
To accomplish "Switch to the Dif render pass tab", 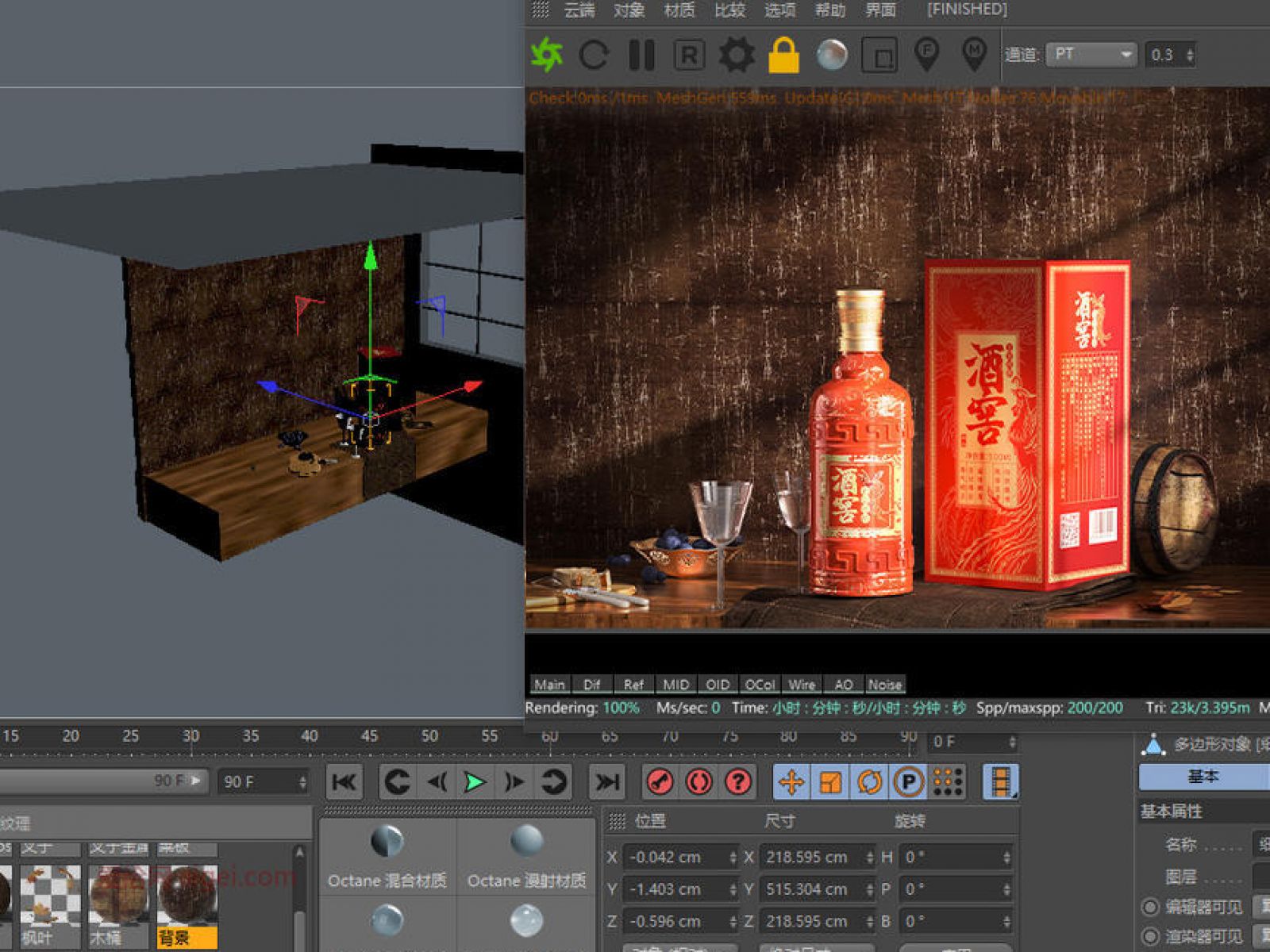I will tap(592, 684).
